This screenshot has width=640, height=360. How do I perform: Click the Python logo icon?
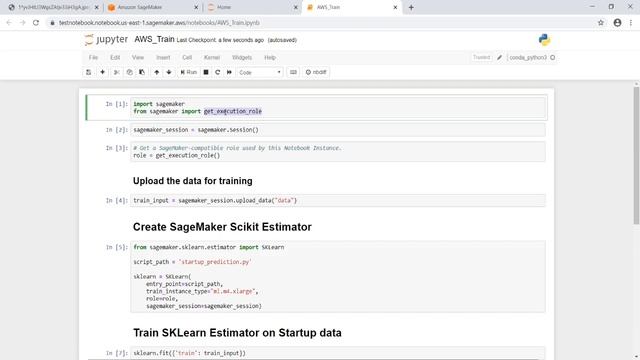pos(544,40)
